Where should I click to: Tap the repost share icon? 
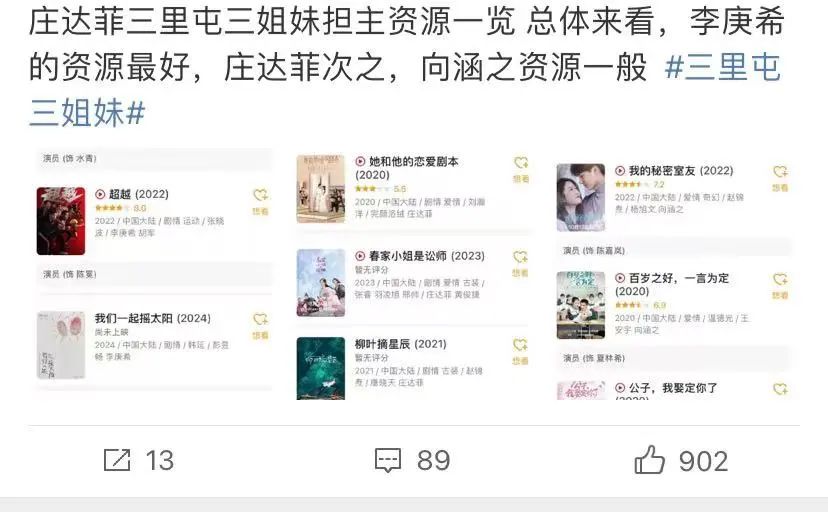117,460
